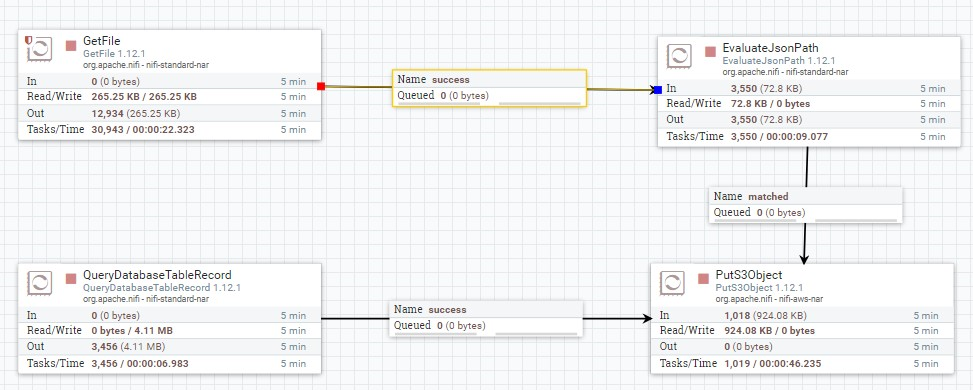The image size is (973, 390).
Task: Click the red connection start handle at GetFile
Action: tap(321, 86)
